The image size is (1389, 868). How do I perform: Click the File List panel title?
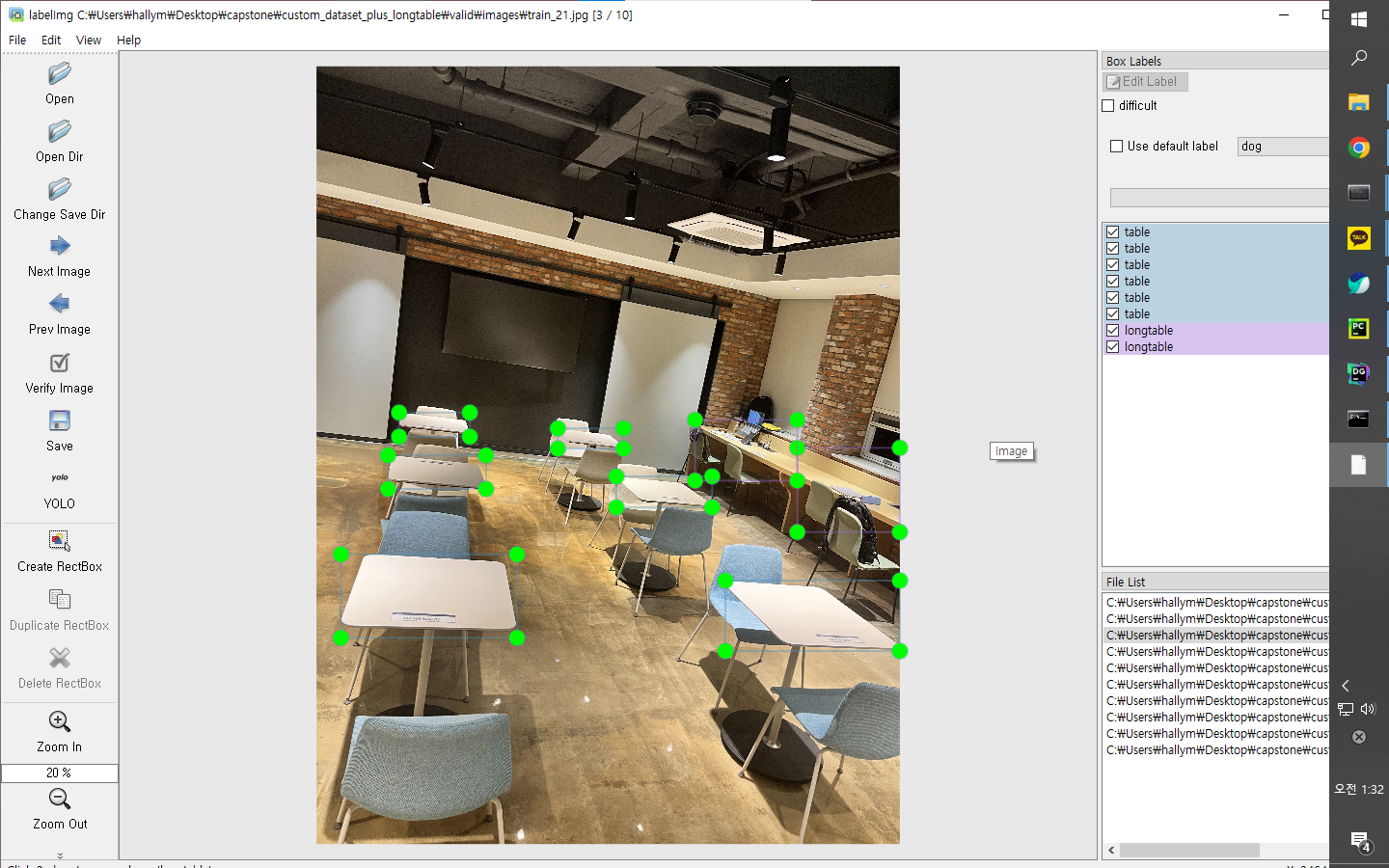pyautogui.click(x=1126, y=583)
